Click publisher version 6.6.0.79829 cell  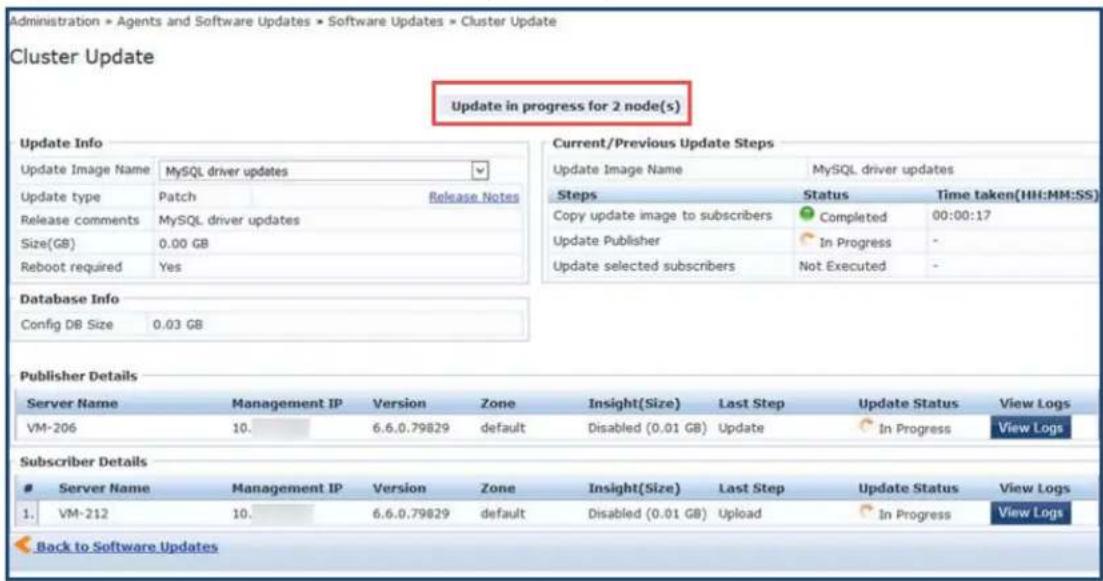411,428
